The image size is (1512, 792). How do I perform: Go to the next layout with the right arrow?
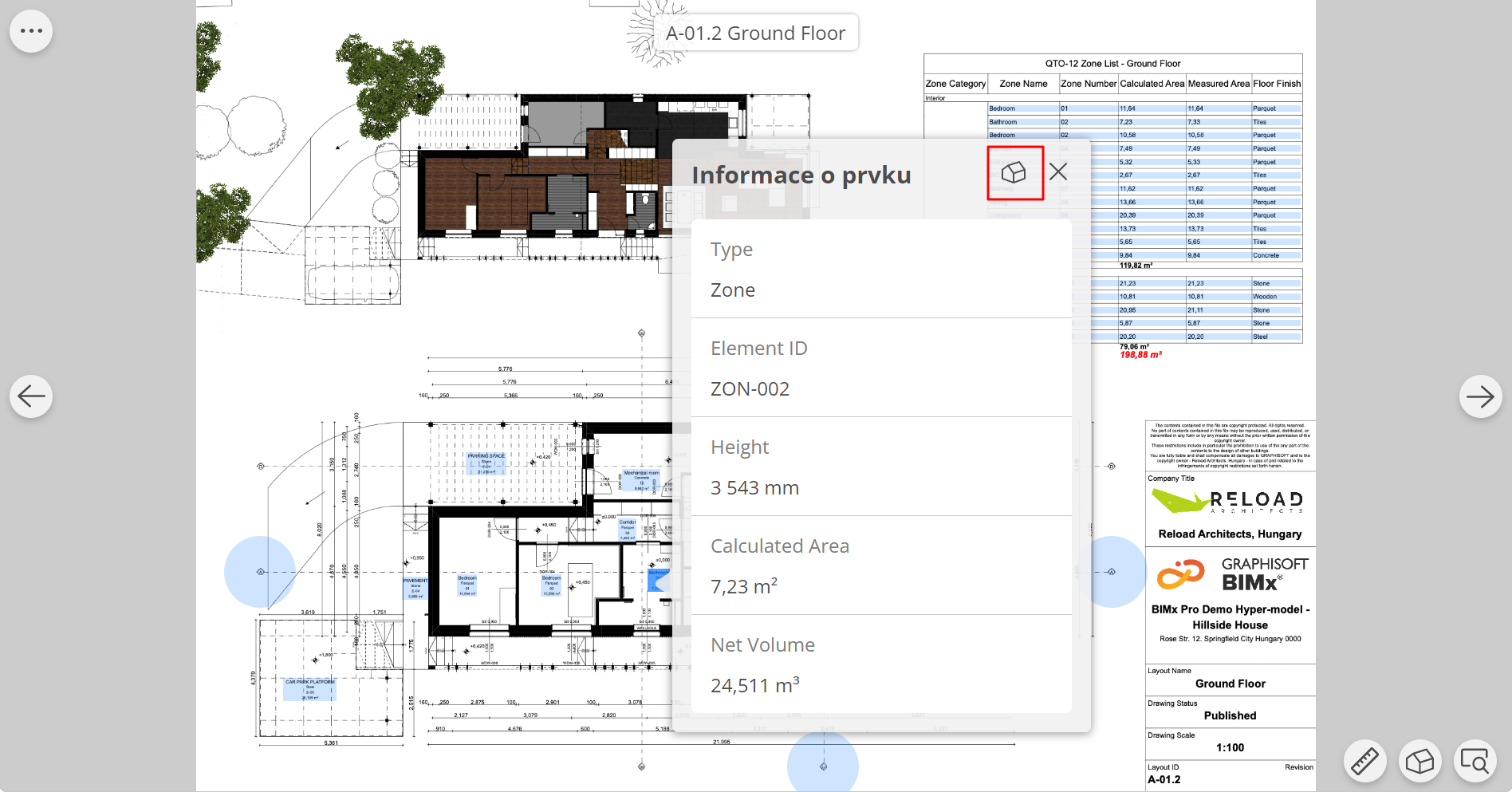click(x=1480, y=396)
